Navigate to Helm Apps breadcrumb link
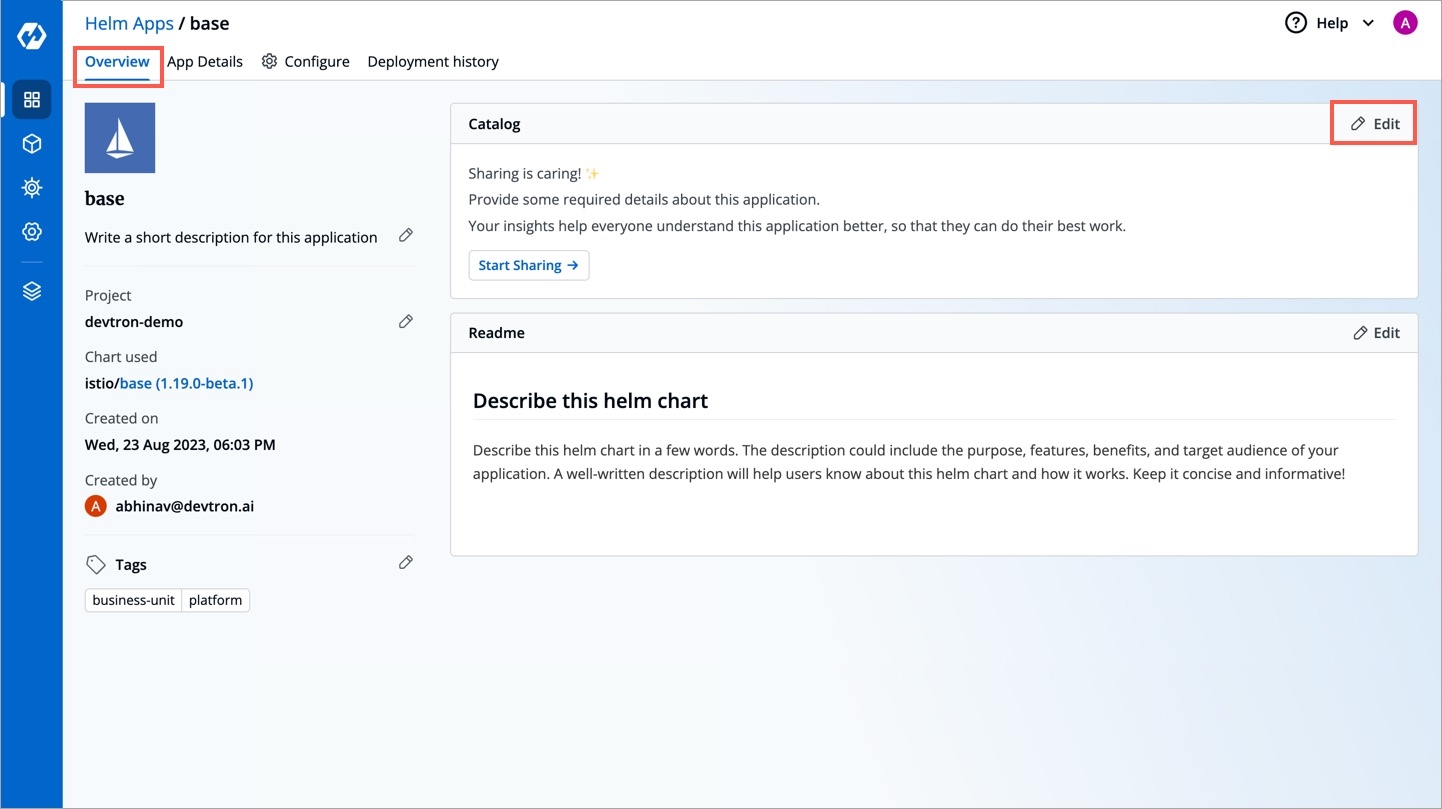The image size is (1442, 809). 129,23
